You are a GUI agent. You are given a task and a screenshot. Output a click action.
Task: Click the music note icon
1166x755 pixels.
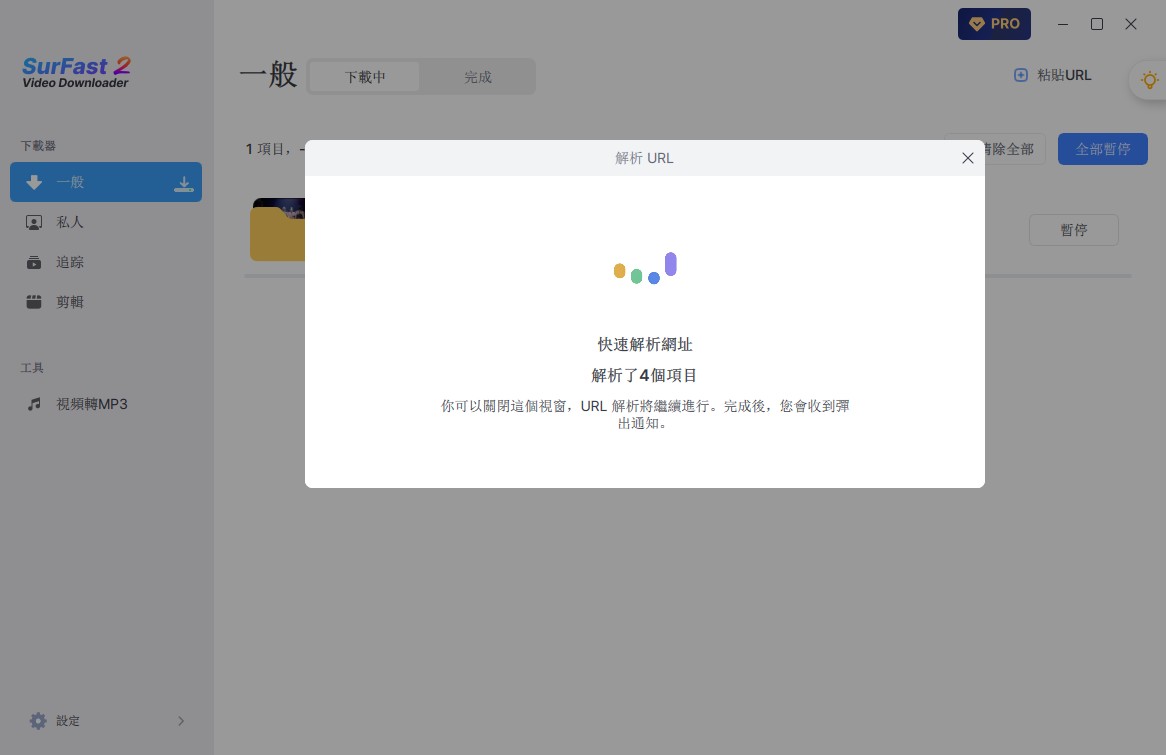pyautogui.click(x=34, y=404)
